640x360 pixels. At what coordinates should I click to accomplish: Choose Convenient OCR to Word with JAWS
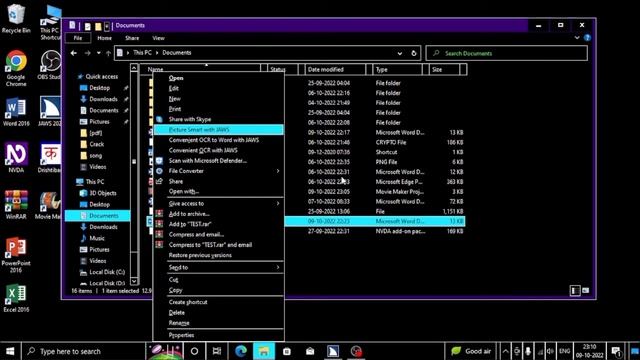(x=218, y=140)
